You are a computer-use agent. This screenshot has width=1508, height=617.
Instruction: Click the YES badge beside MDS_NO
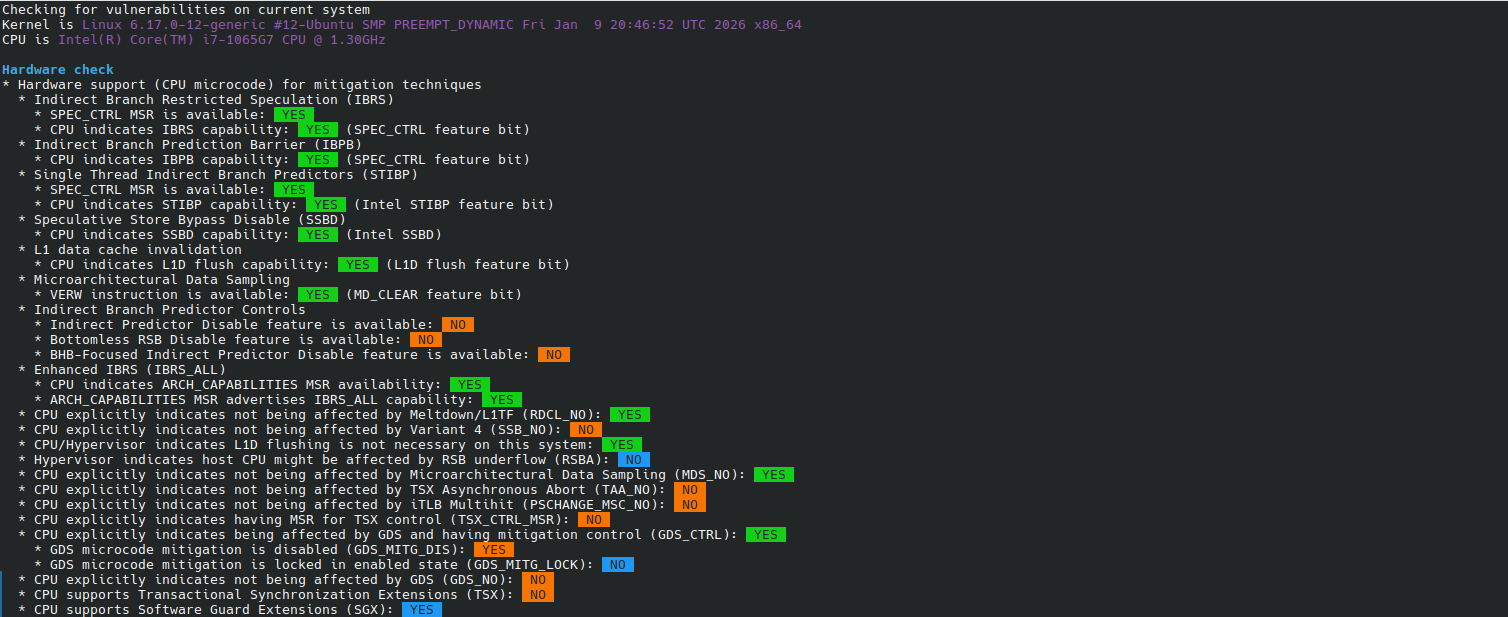(773, 475)
